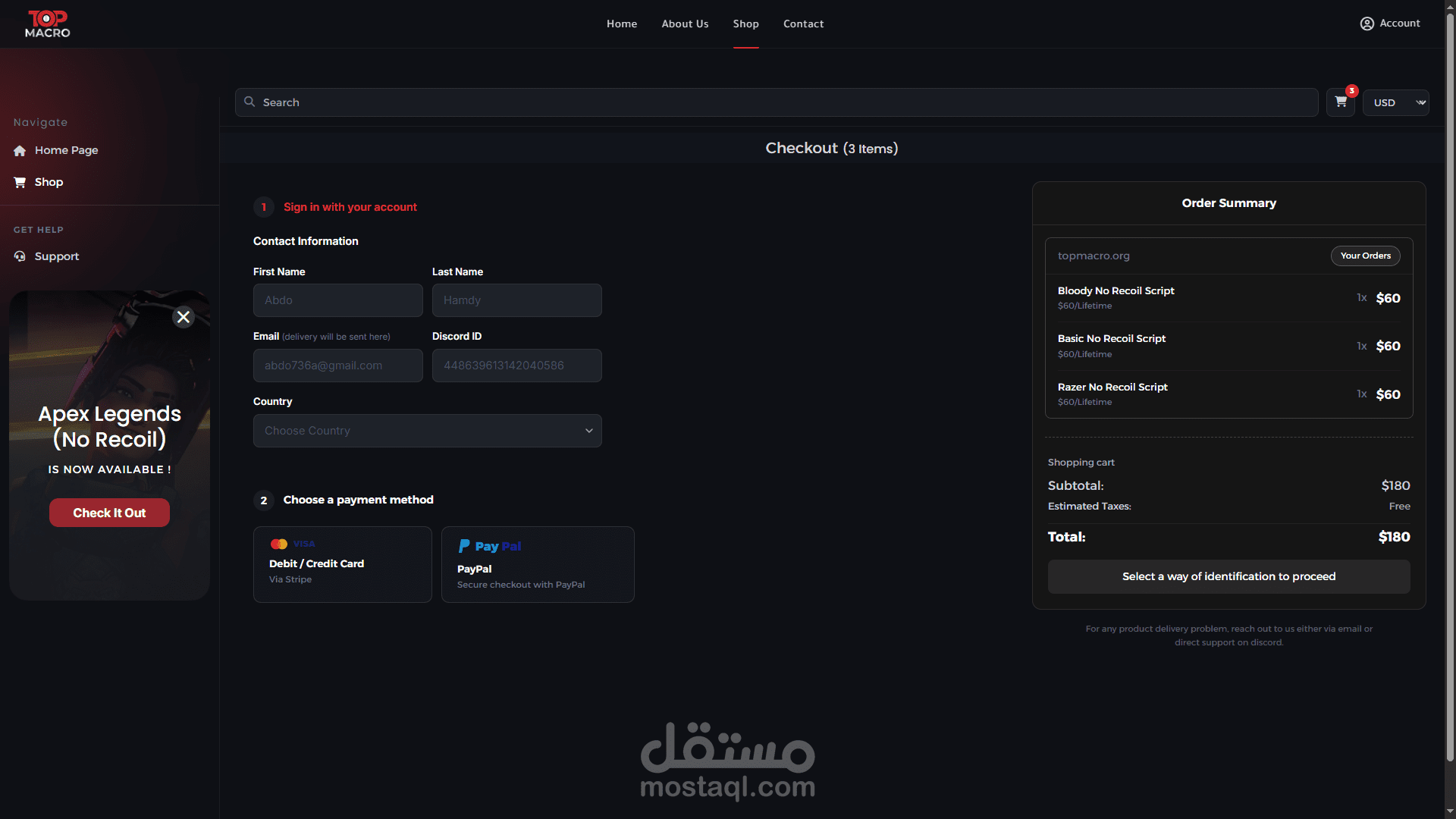Click the Home Page house icon
Screen dimensions: 1456x819
coord(20,151)
